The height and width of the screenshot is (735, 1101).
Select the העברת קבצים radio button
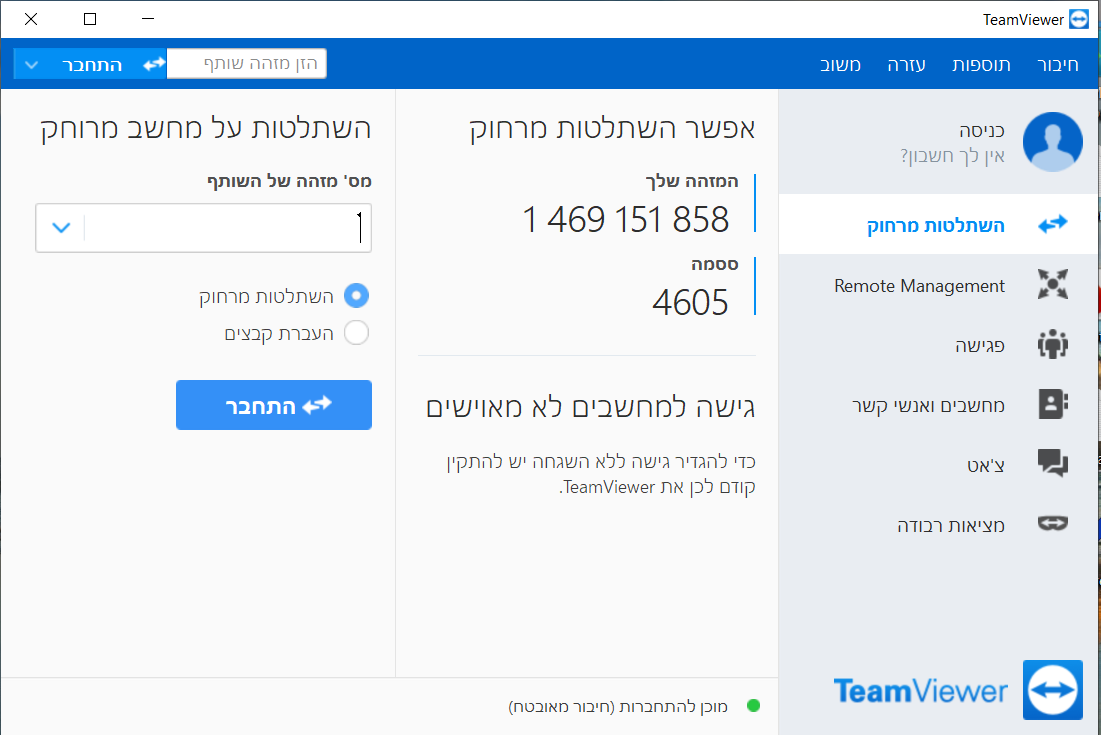click(x=356, y=333)
